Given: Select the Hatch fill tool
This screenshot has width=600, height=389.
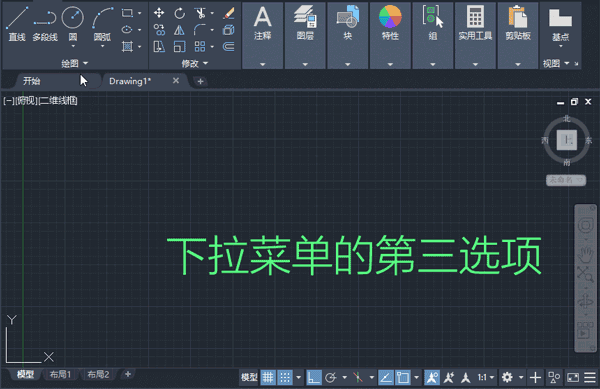Looking at the screenshot, I should click(x=127, y=47).
